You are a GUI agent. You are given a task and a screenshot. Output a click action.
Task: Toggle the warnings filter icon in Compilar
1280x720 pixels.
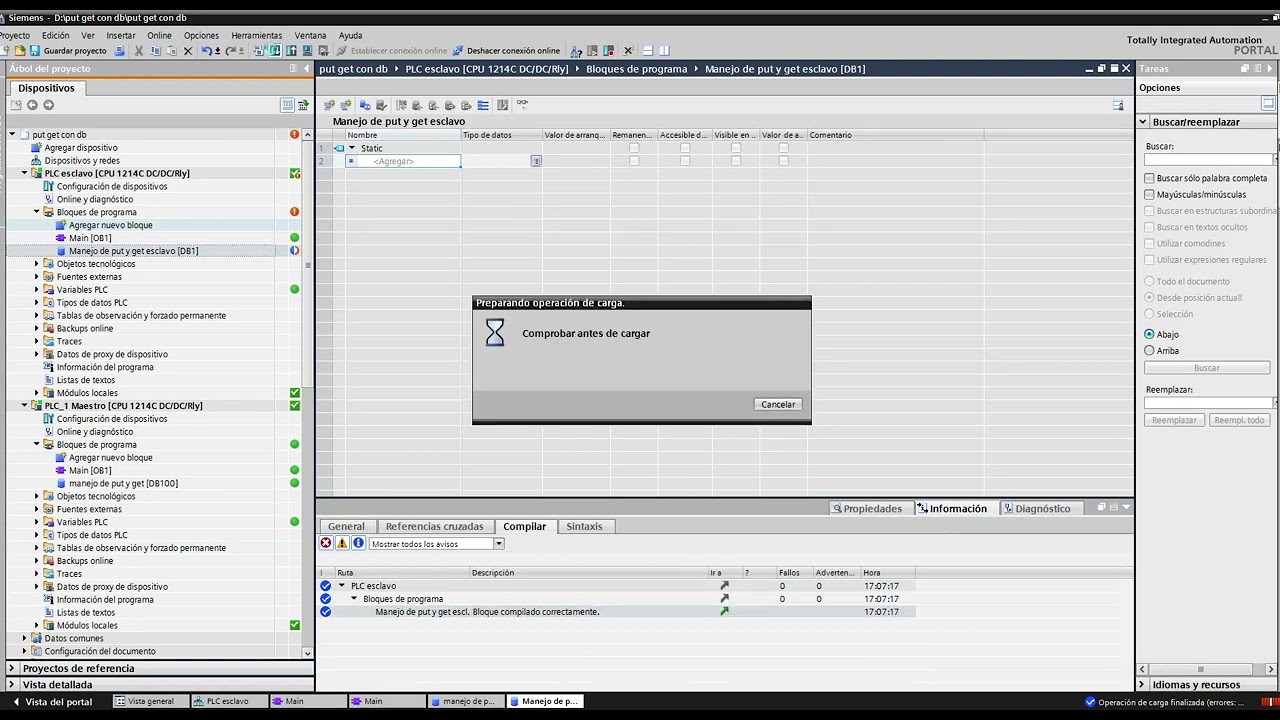point(342,543)
